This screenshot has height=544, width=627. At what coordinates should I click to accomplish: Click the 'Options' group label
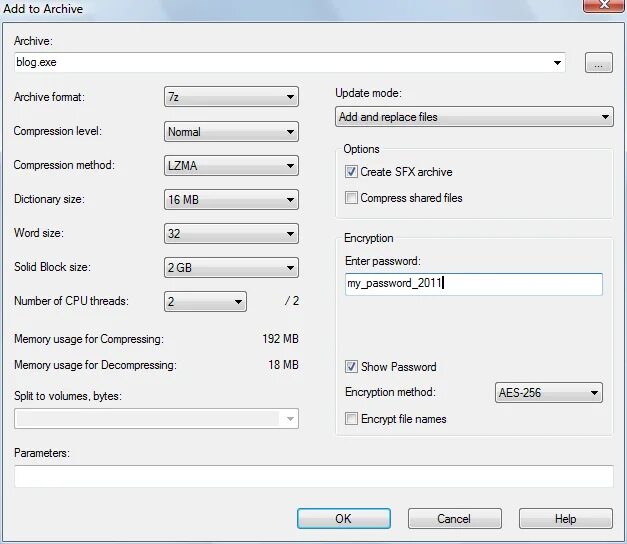click(361, 149)
